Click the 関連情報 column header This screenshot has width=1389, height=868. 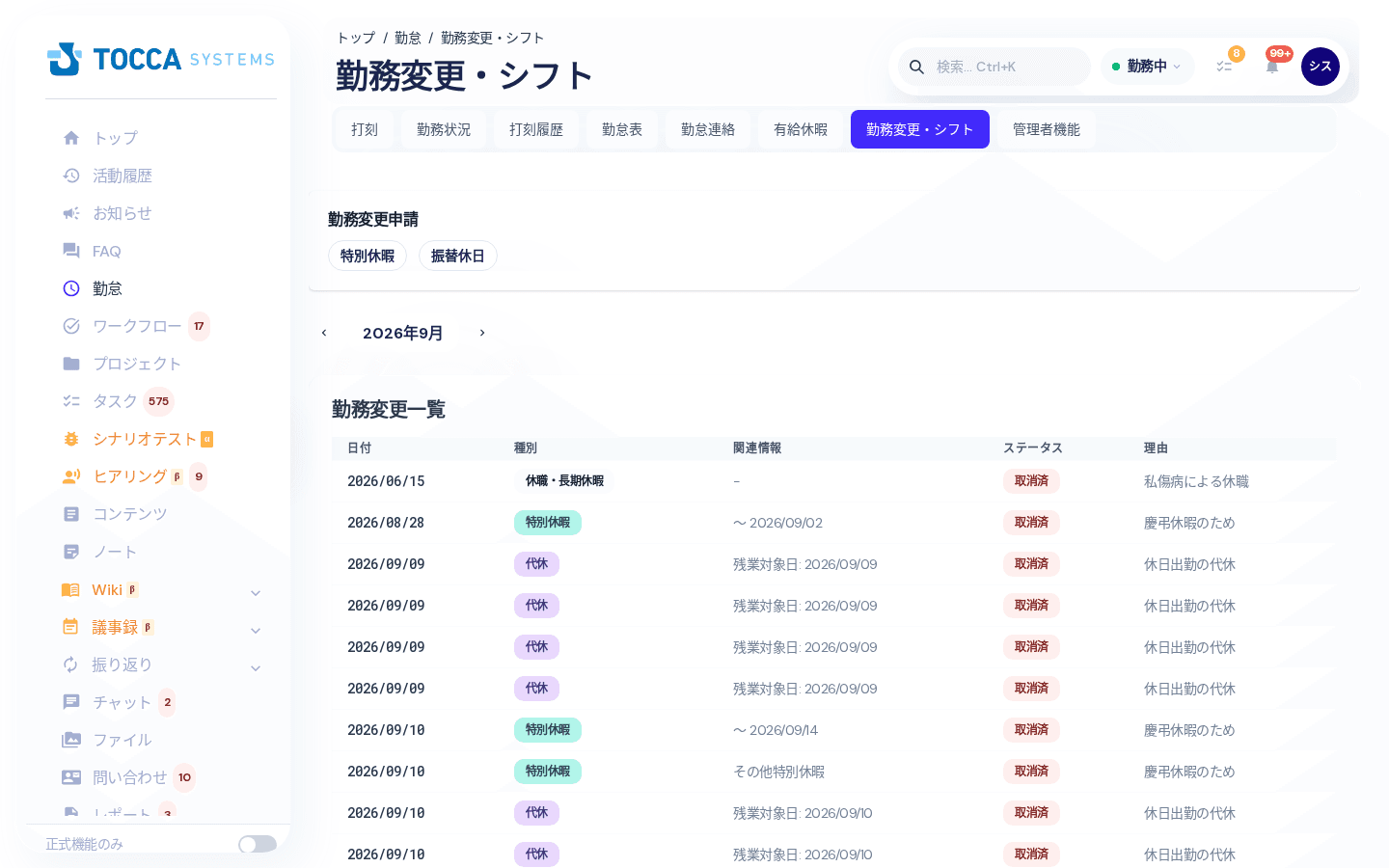(x=757, y=448)
